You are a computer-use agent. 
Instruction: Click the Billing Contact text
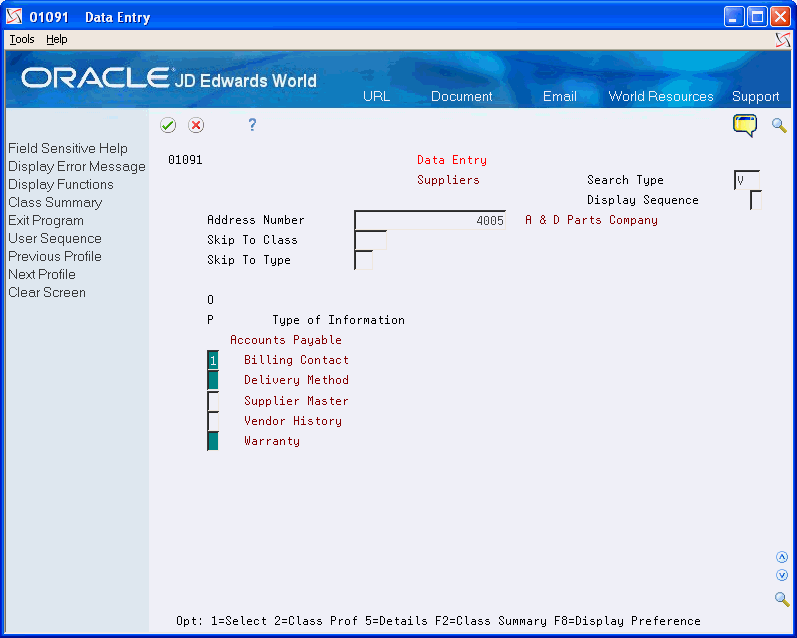(296, 360)
